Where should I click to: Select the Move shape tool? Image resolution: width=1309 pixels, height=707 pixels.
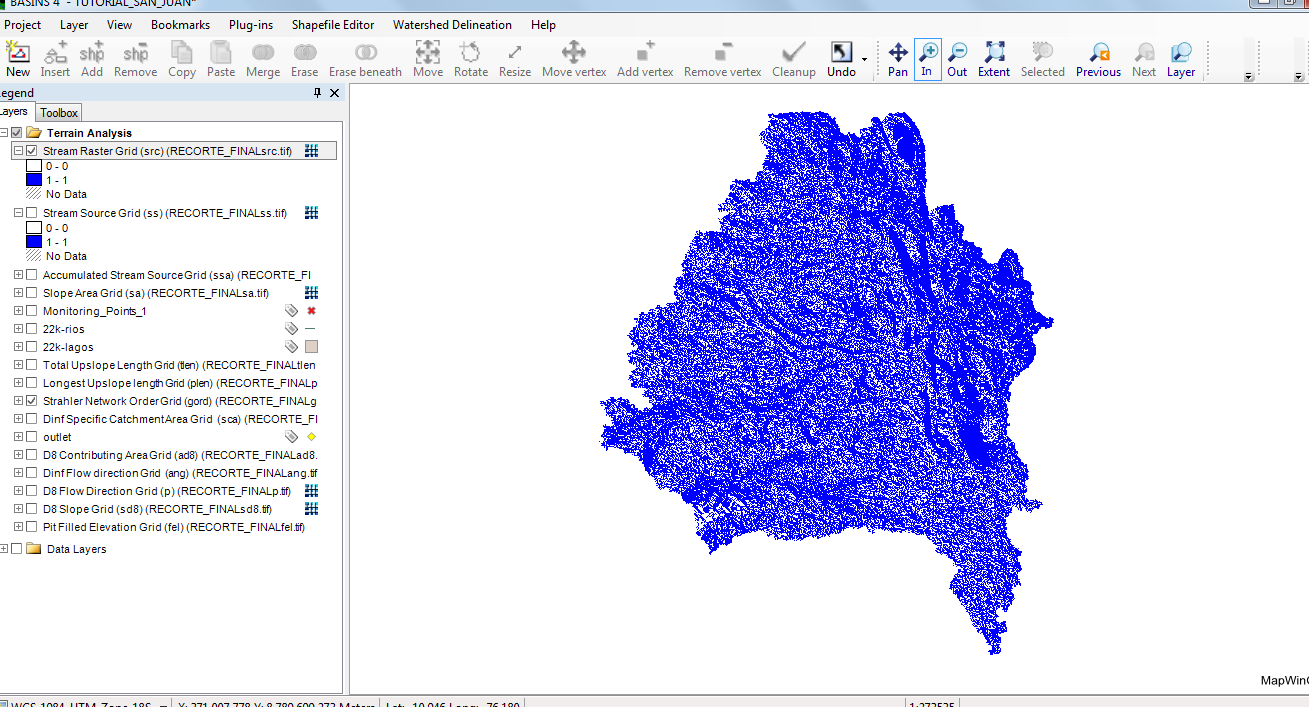[x=428, y=59]
